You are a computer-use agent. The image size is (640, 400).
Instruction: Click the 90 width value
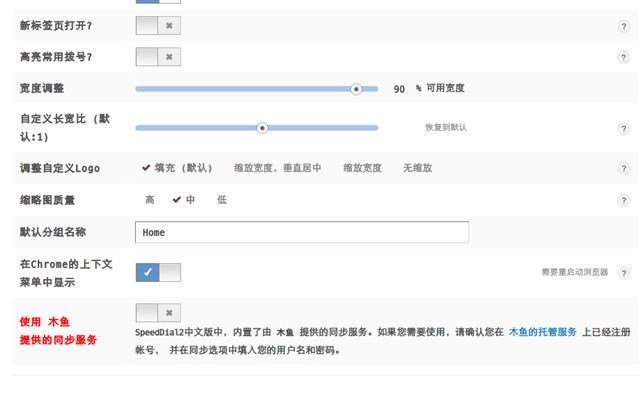click(399, 89)
